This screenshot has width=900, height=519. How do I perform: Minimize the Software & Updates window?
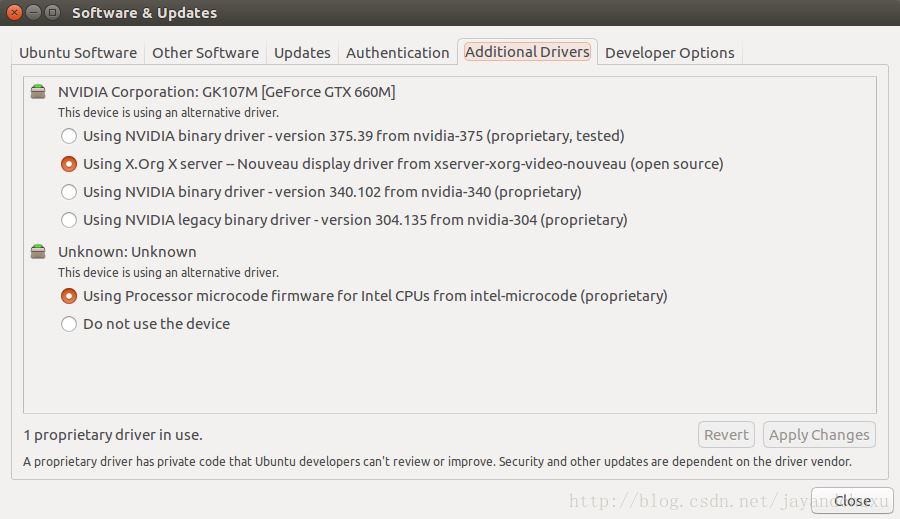pyautogui.click(x=33, y=12)
